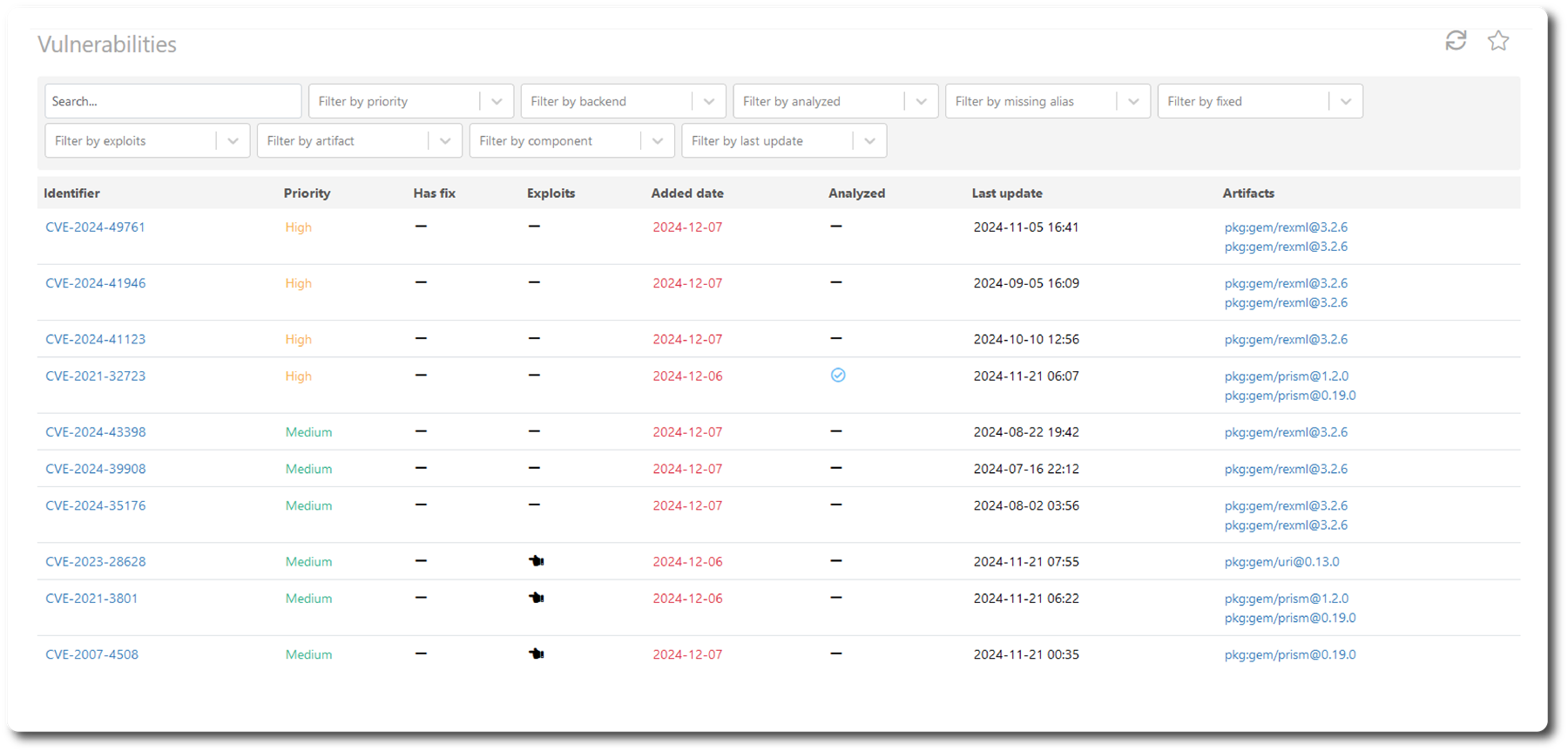Focus the Search input field
1568x752 pixels.
[172, 101]
